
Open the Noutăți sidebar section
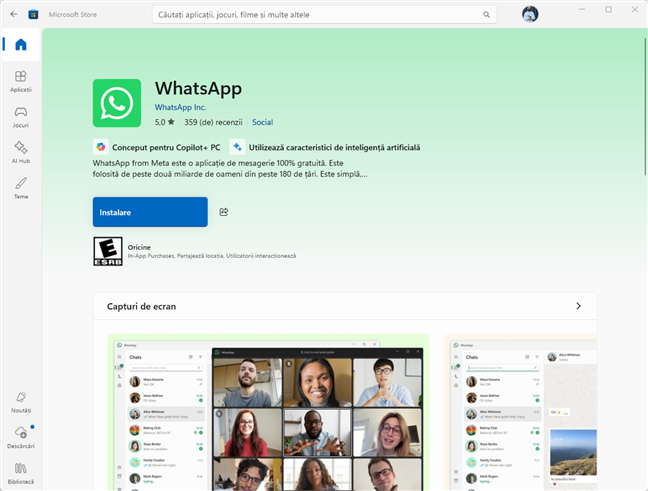pyautogui.click(x=21, y=403)
